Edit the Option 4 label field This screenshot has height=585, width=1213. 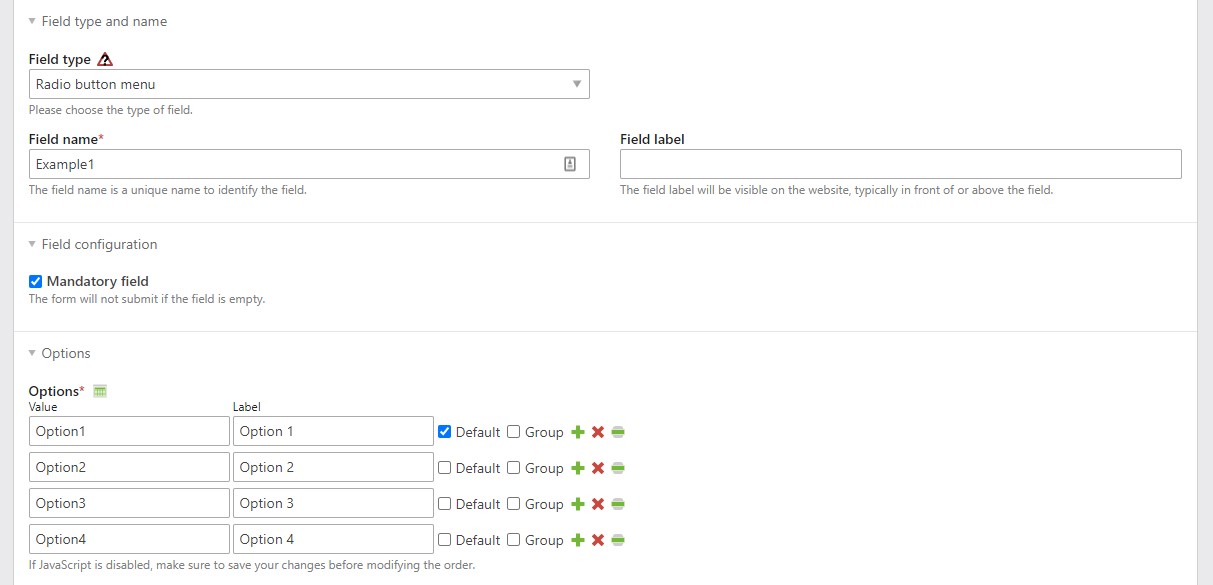[333, 539]
